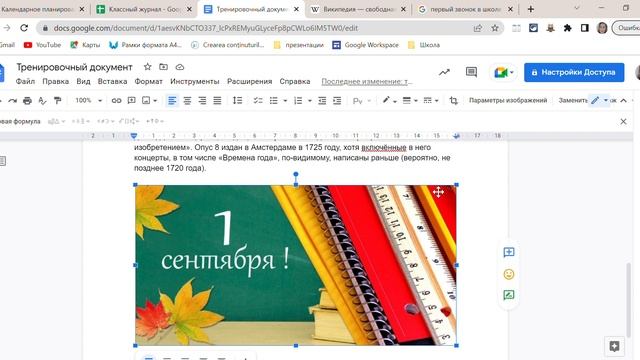Image resolution: width=640 pixels, height=360 pixels.
Task: Close the equation toolbar
Action: point(623,121)
